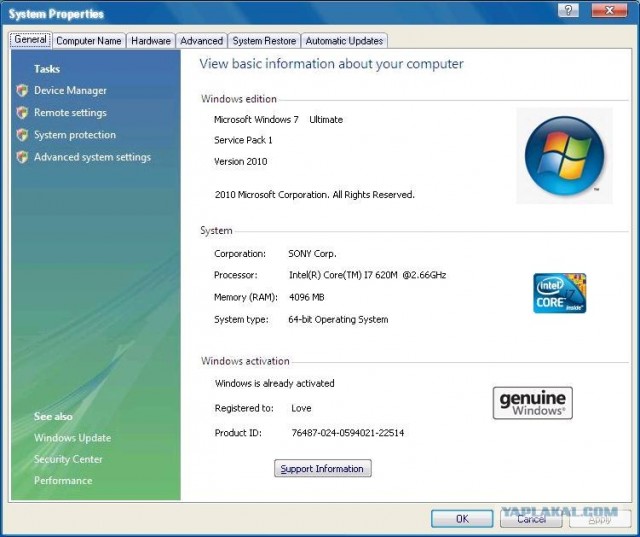Click Version 2010 text

coord(240,162)
